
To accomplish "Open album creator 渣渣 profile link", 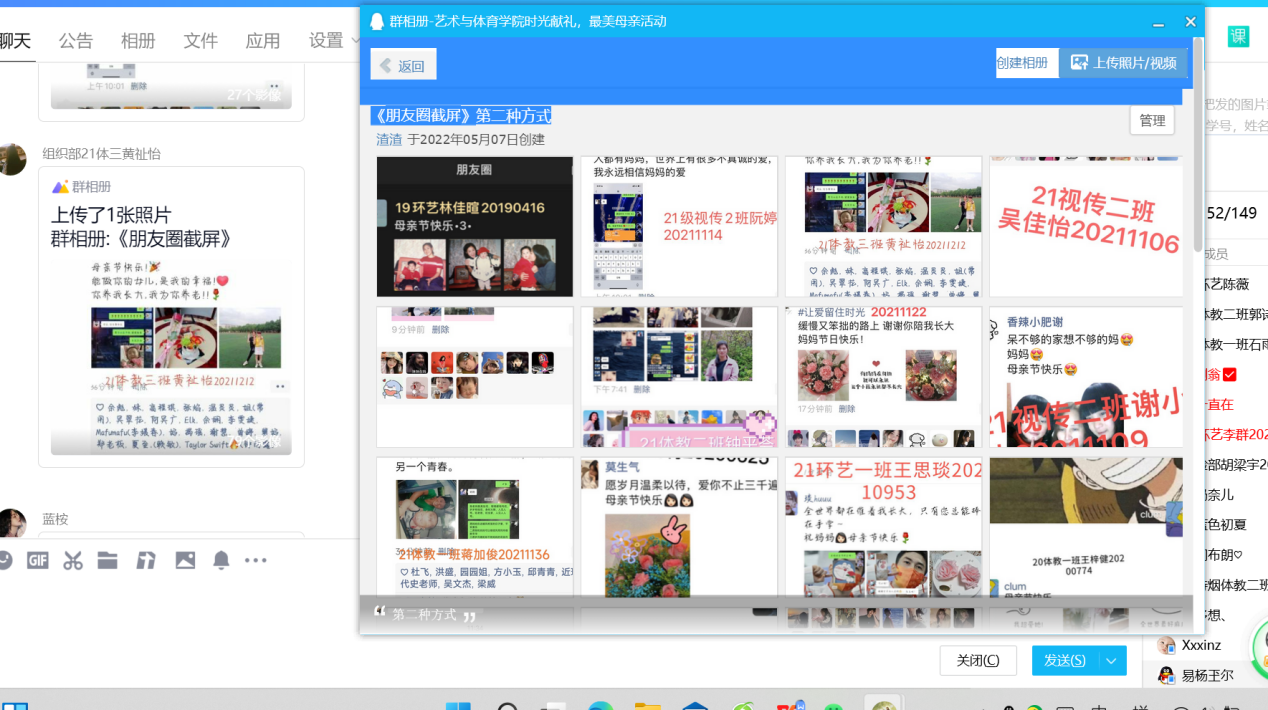I will pyautogui.click(x=389, y=140).
